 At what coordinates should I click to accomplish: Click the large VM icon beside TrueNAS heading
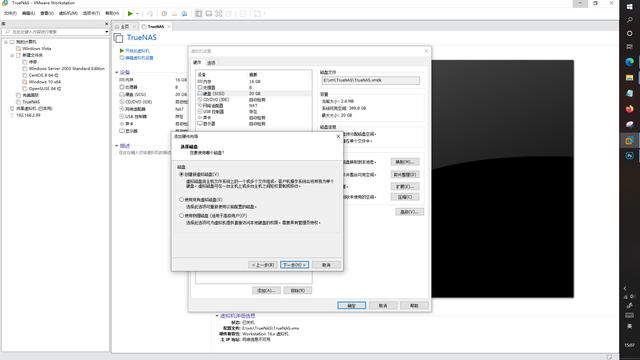click(x=118, y=38)
